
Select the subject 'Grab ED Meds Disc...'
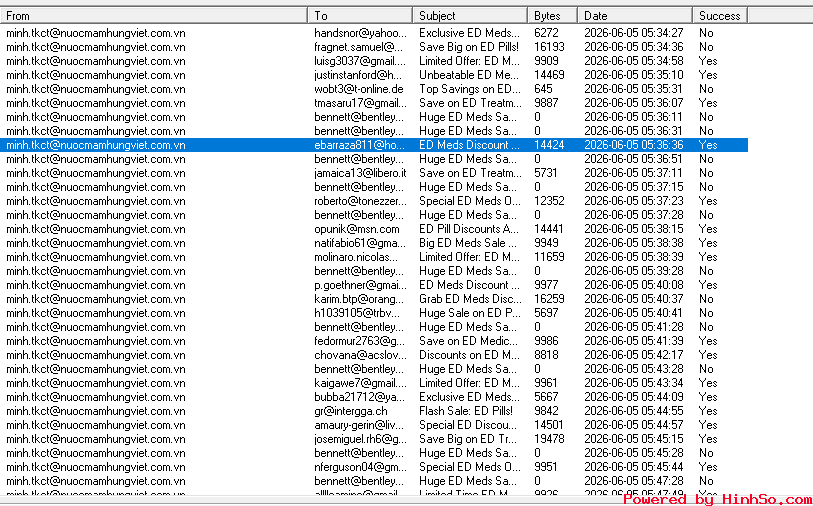pyautogui.click(x=470, y=299)
